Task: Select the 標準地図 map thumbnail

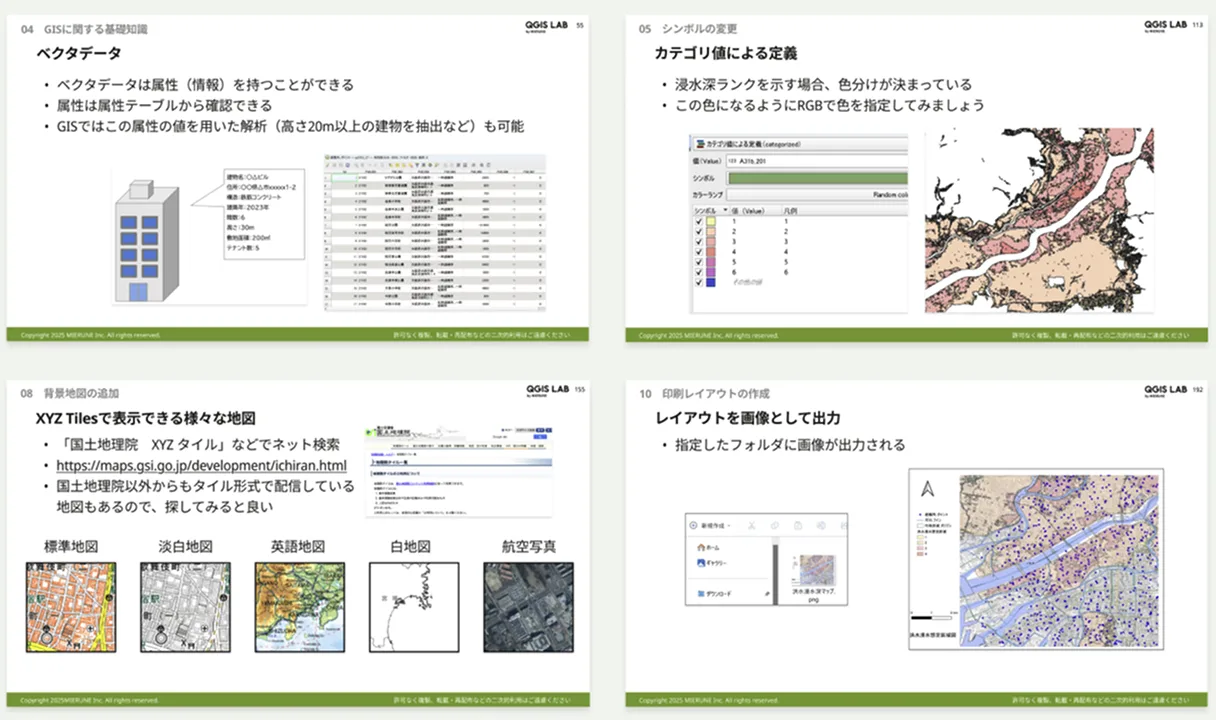Action: (70, 608)
